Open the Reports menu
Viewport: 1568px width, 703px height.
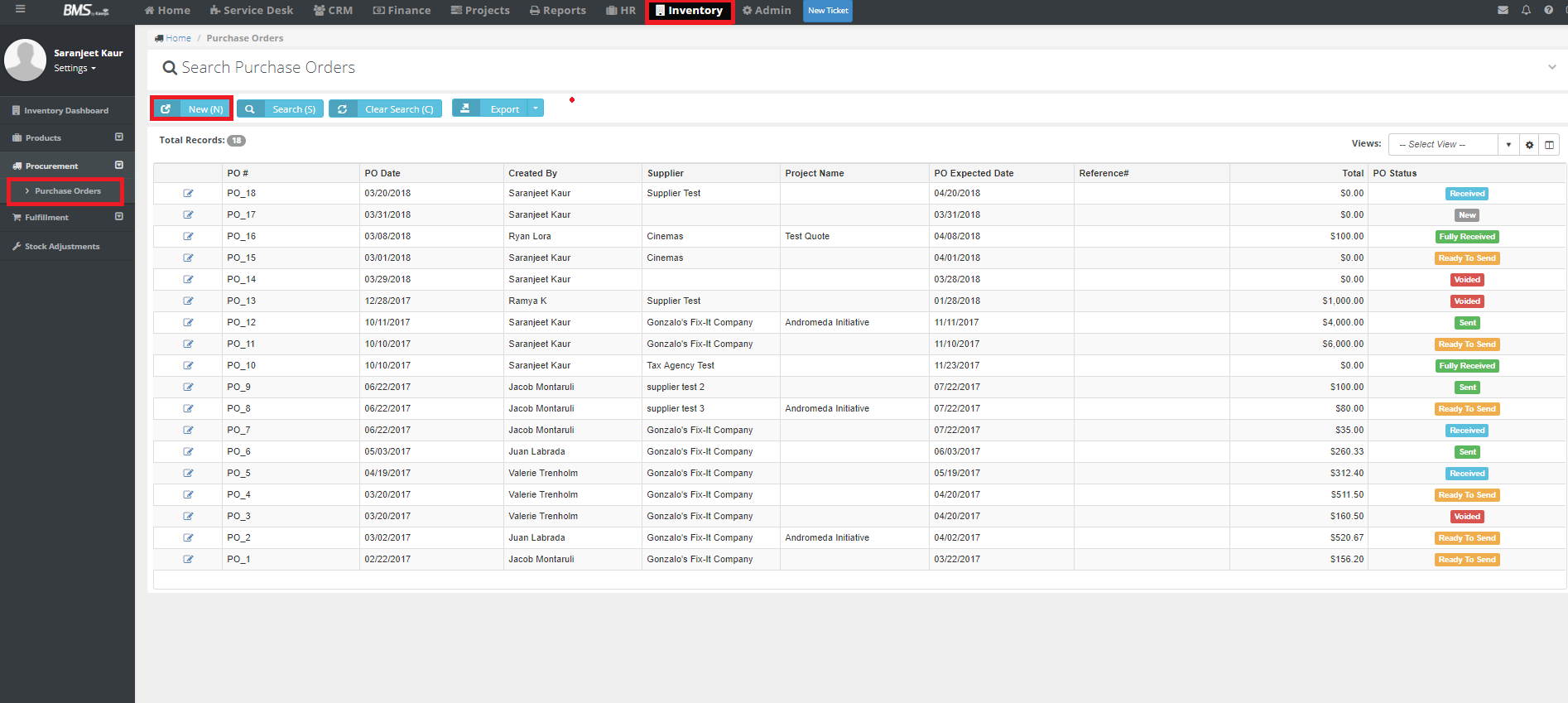pyautogui.click(x=558, y=10)
